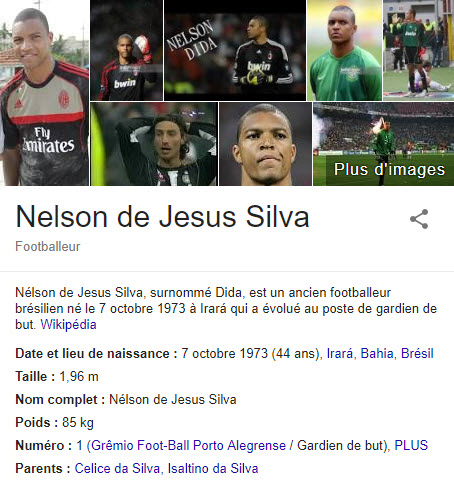Image resolution: width=454 pixels, height=490 pixels.
Task: Open the Brésil link
Action: pos(417,353)
